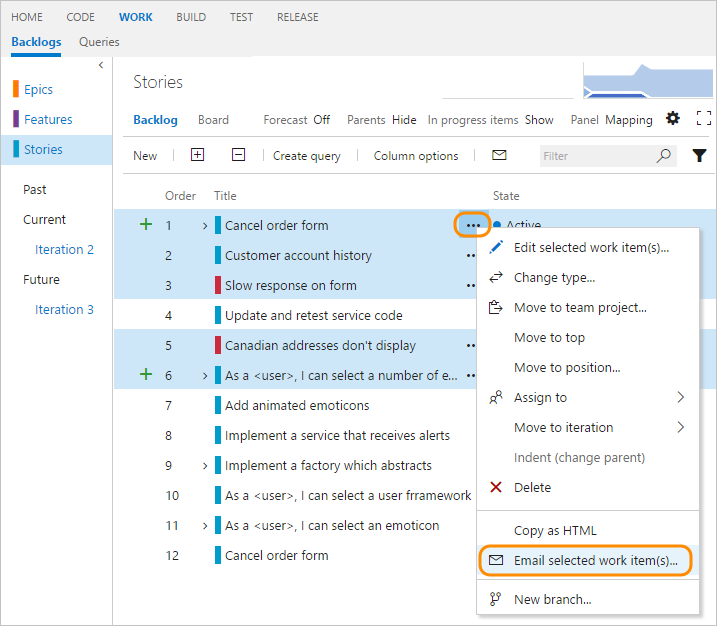Click Move to team project icon

pos(496,307)
